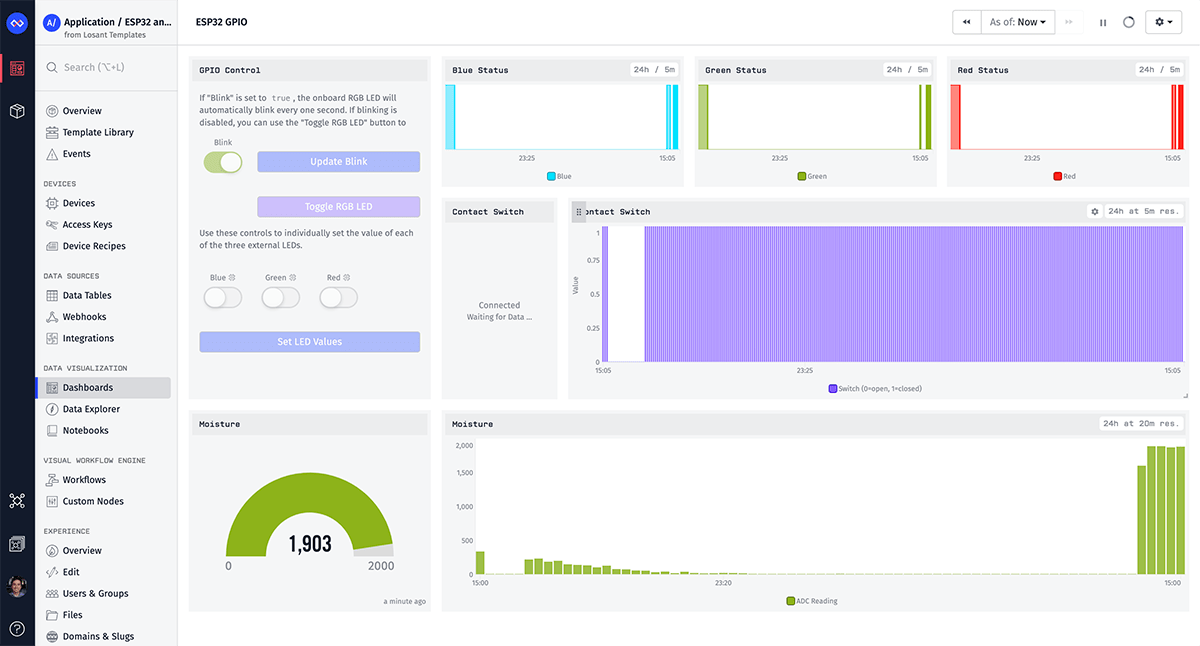Click the Losant logo in the rail
The height and width of the screenshot is (646, 1200).
[17, 22]
